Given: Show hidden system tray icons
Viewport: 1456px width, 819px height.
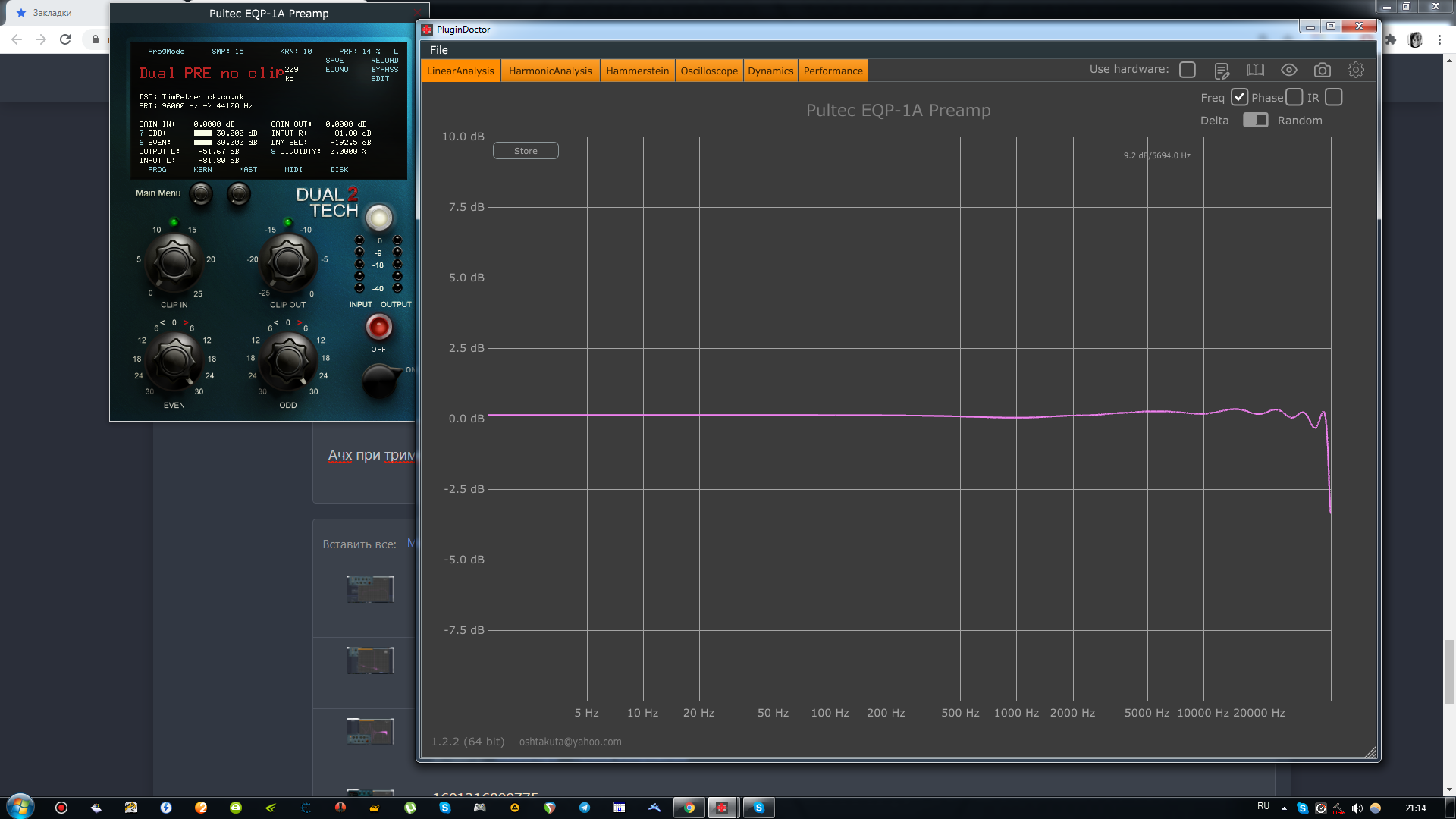Looking at the screenshot, I should pos(1284,808).
